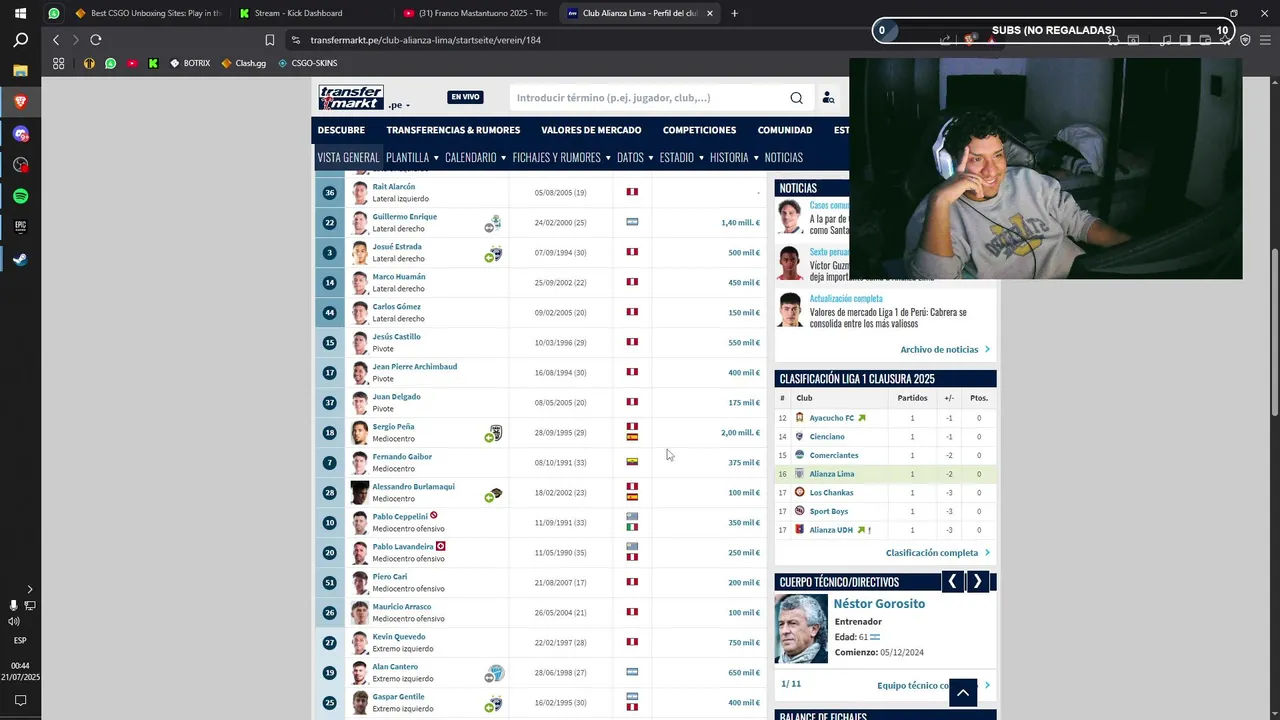Click the search magnifier icon
Image resolution: width=1280 pixels, height=720 pixels.
pyautogui.click(x=796, y=98)
